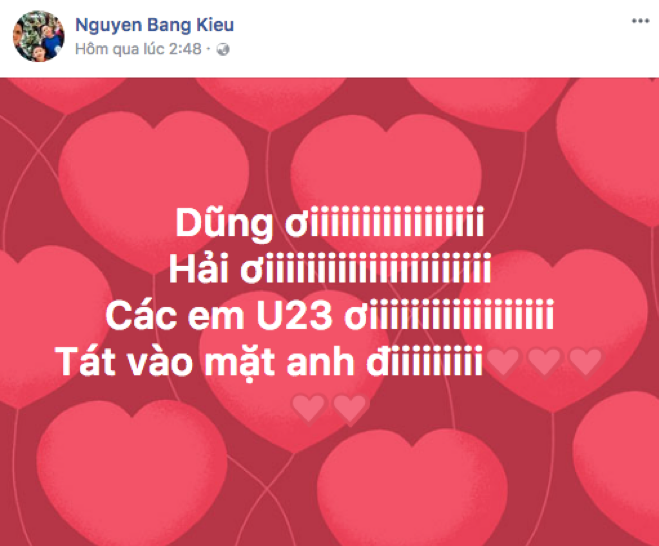
Task: Click the heart balloon below the emoji hearts
Action: point(412,488)
